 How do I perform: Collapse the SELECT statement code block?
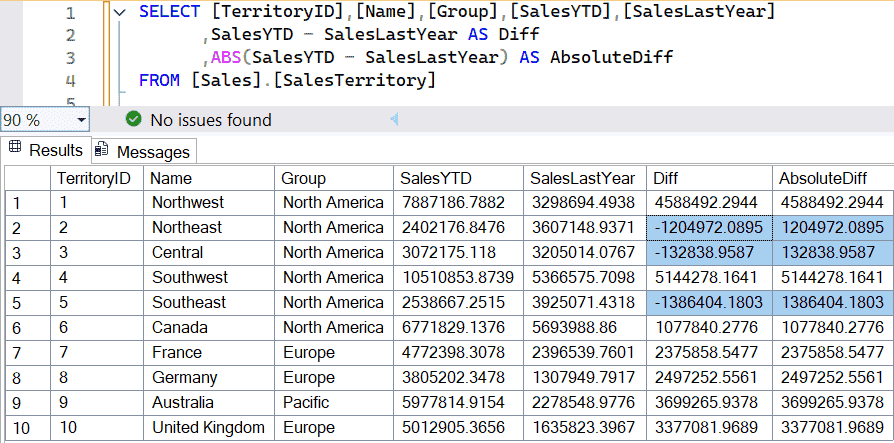(119, 12)
